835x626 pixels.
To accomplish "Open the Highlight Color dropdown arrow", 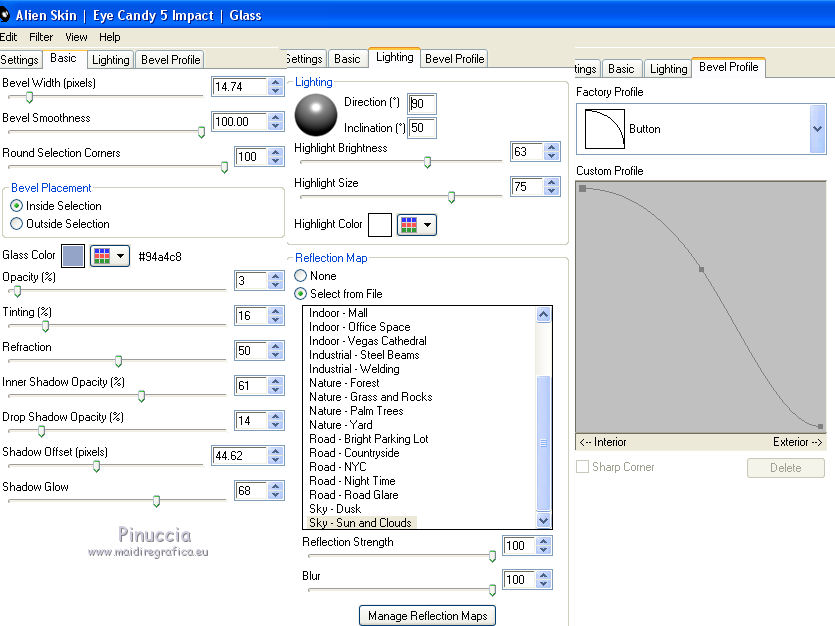I will click(428, 225).
